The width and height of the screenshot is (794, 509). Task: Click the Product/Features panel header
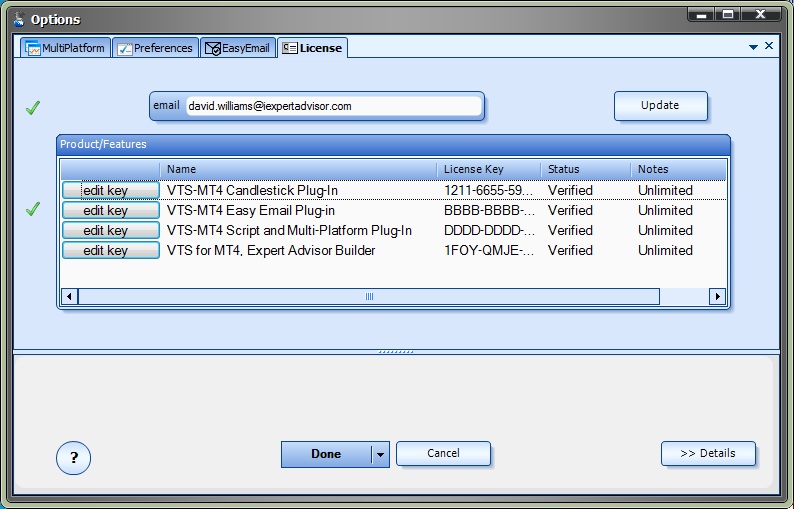[393, 144]
